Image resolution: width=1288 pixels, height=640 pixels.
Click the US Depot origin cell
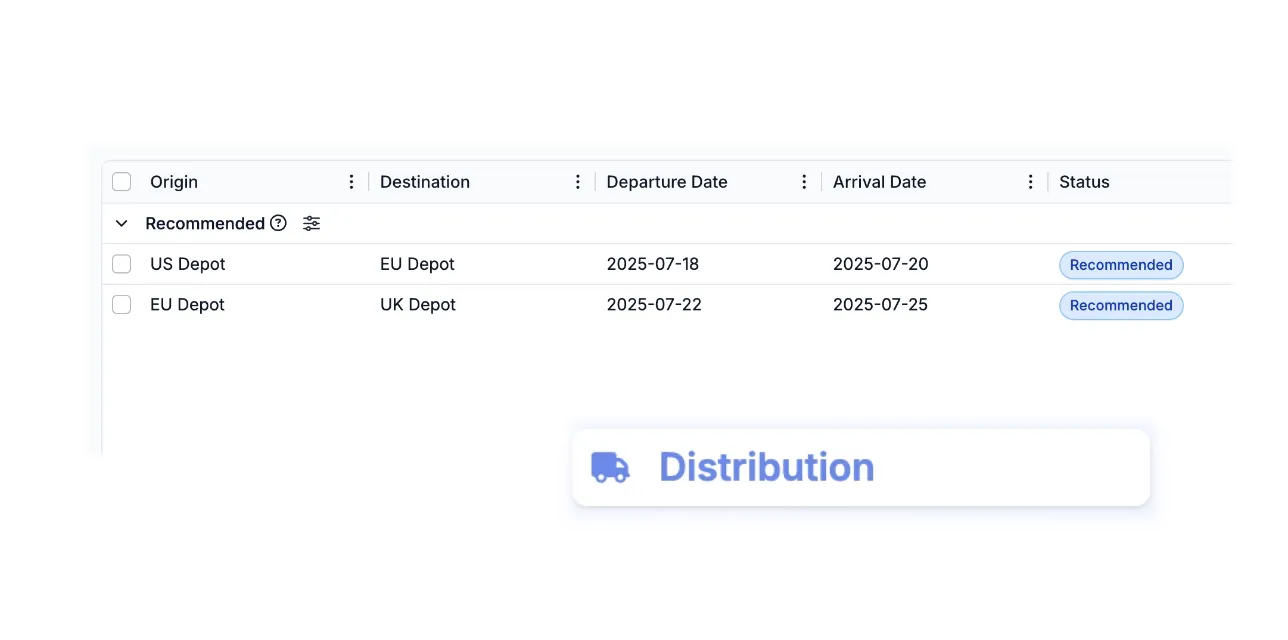[187, 264]
